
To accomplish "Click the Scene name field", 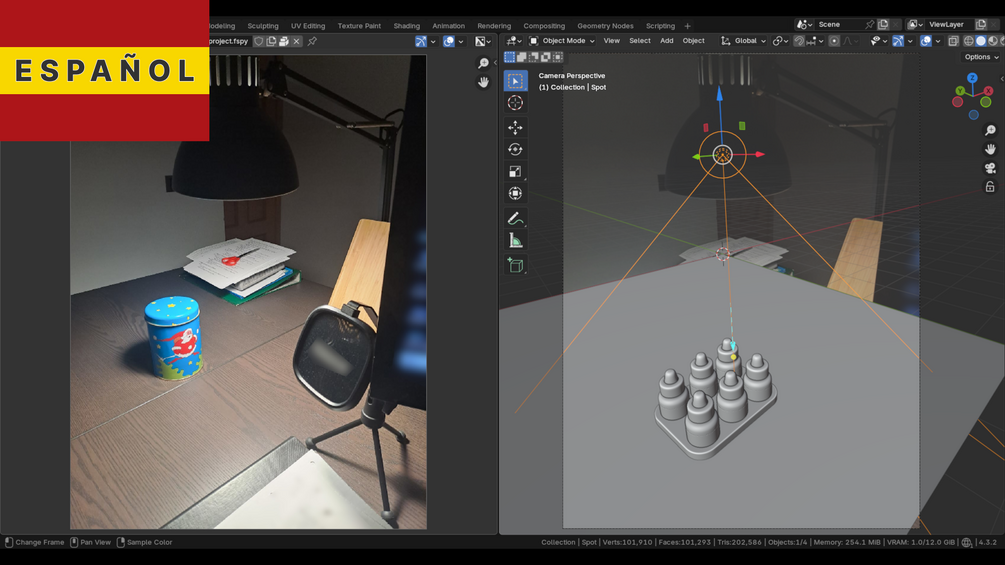I will tap(838, 24).
